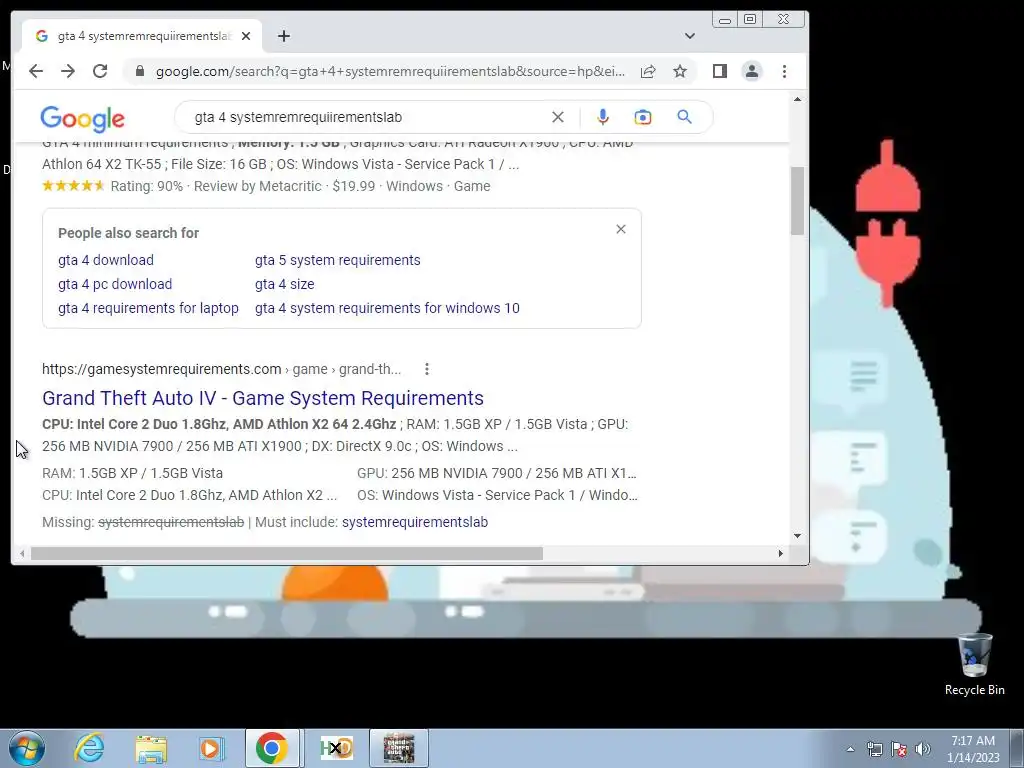Launch Internet Explorer from the taskbar

tap(89, 748)
